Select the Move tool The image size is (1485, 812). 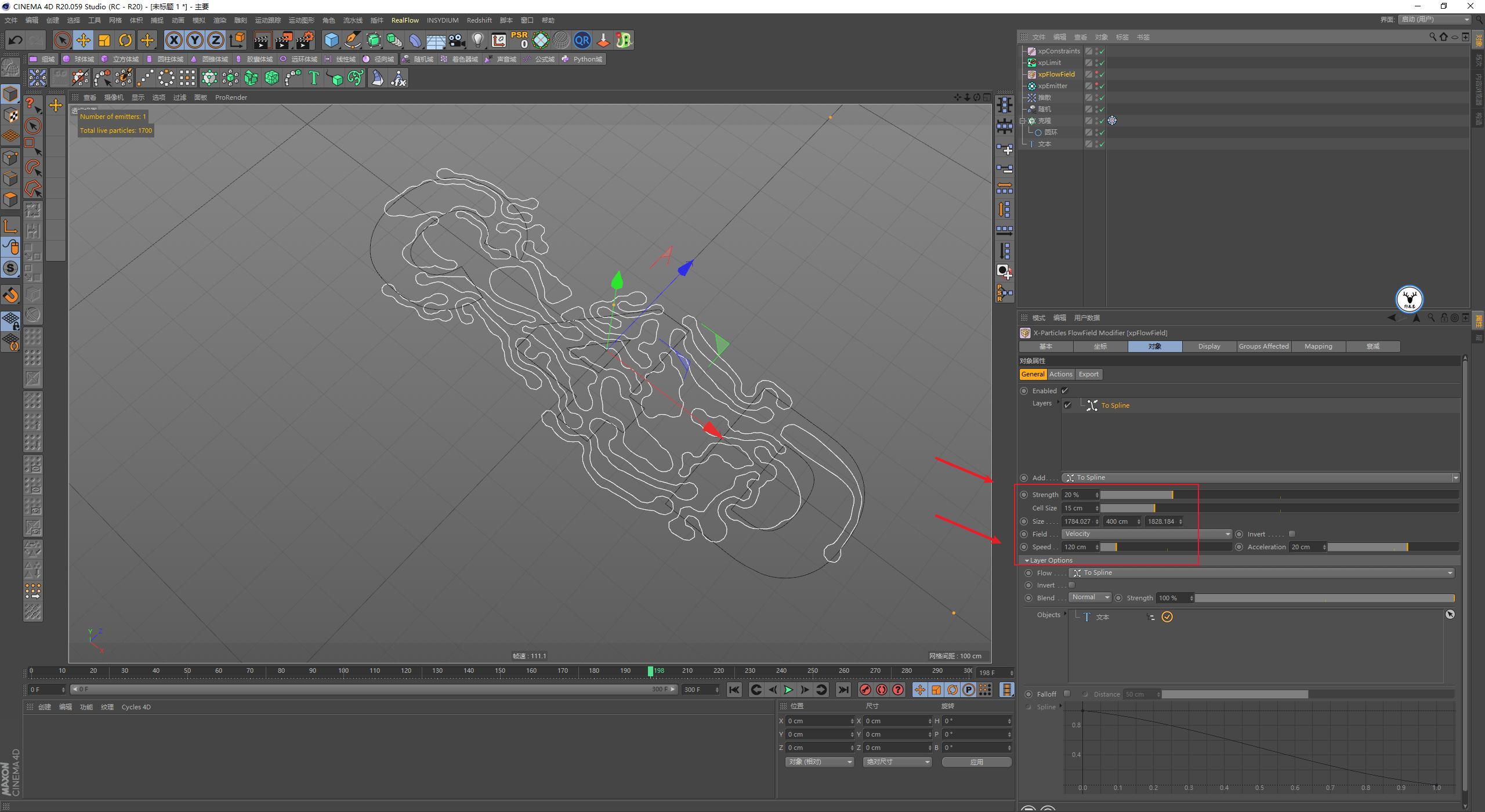click(83, 40)
